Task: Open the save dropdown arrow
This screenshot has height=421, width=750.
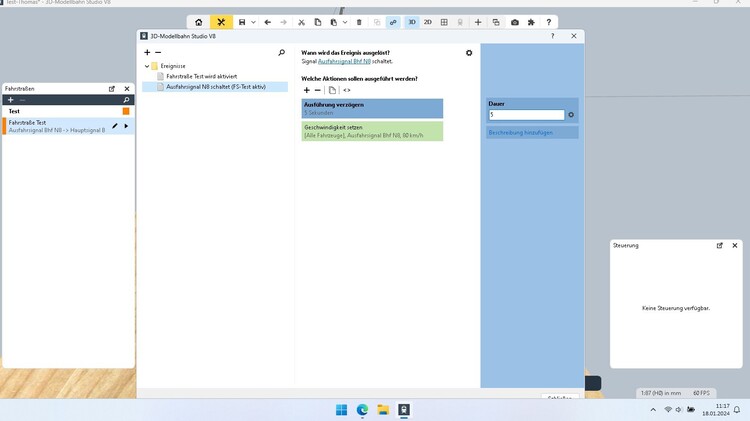Action: click(x=253, y=22)
